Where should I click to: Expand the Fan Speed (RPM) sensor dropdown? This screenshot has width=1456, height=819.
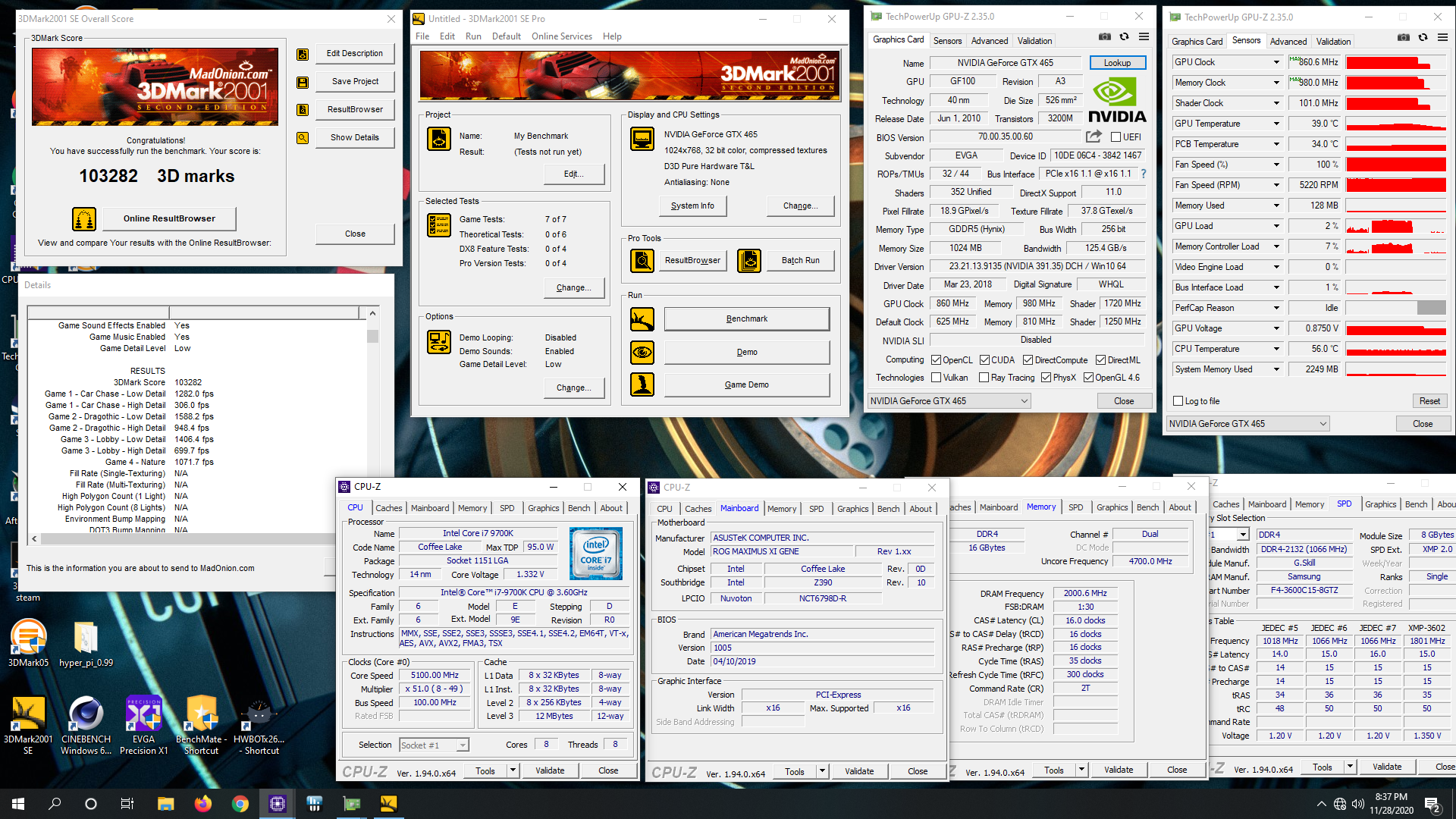coord(1276,185)
